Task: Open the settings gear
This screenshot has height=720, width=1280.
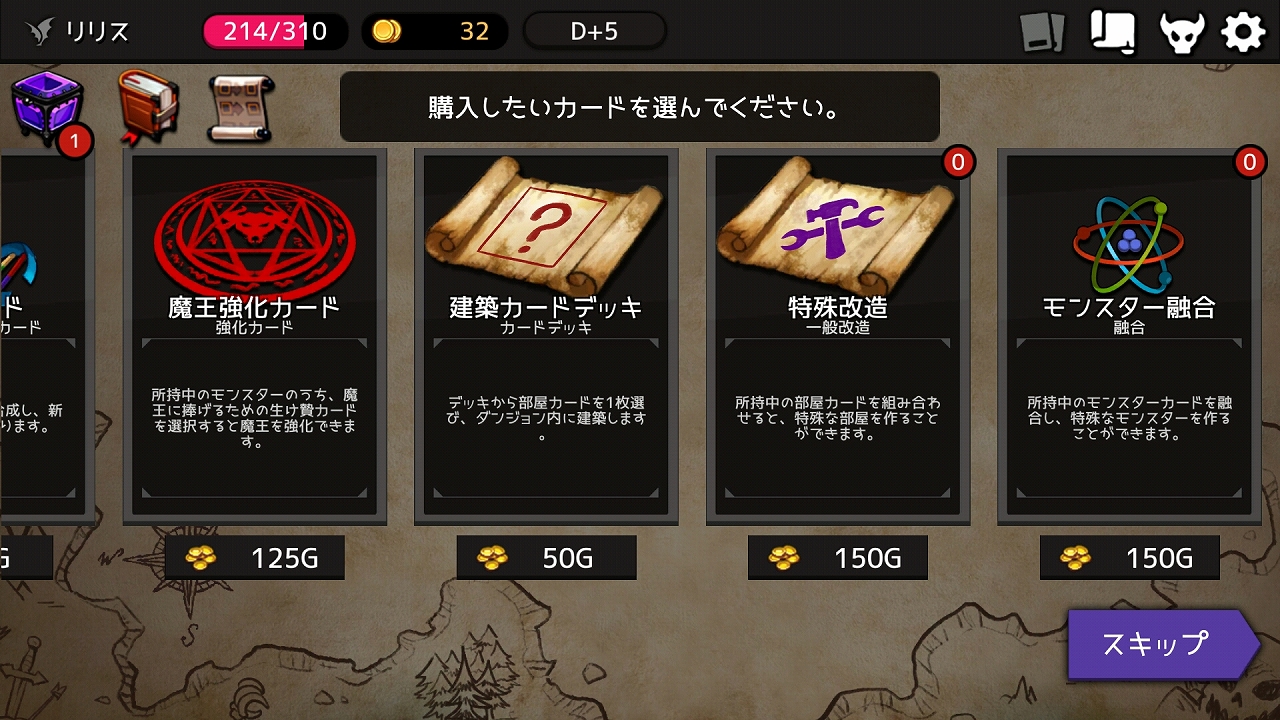Action: 1244,32
